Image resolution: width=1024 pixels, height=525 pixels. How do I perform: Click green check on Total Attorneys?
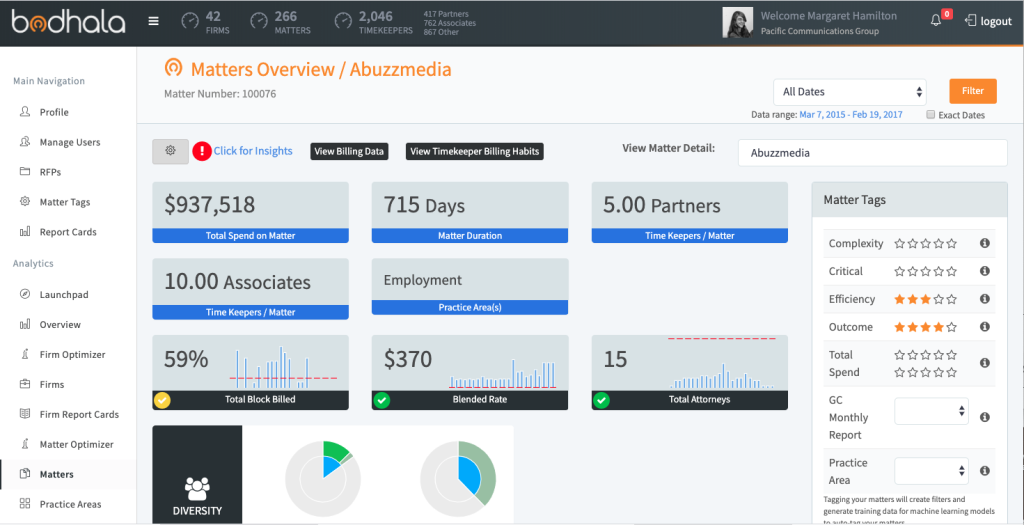601,400
